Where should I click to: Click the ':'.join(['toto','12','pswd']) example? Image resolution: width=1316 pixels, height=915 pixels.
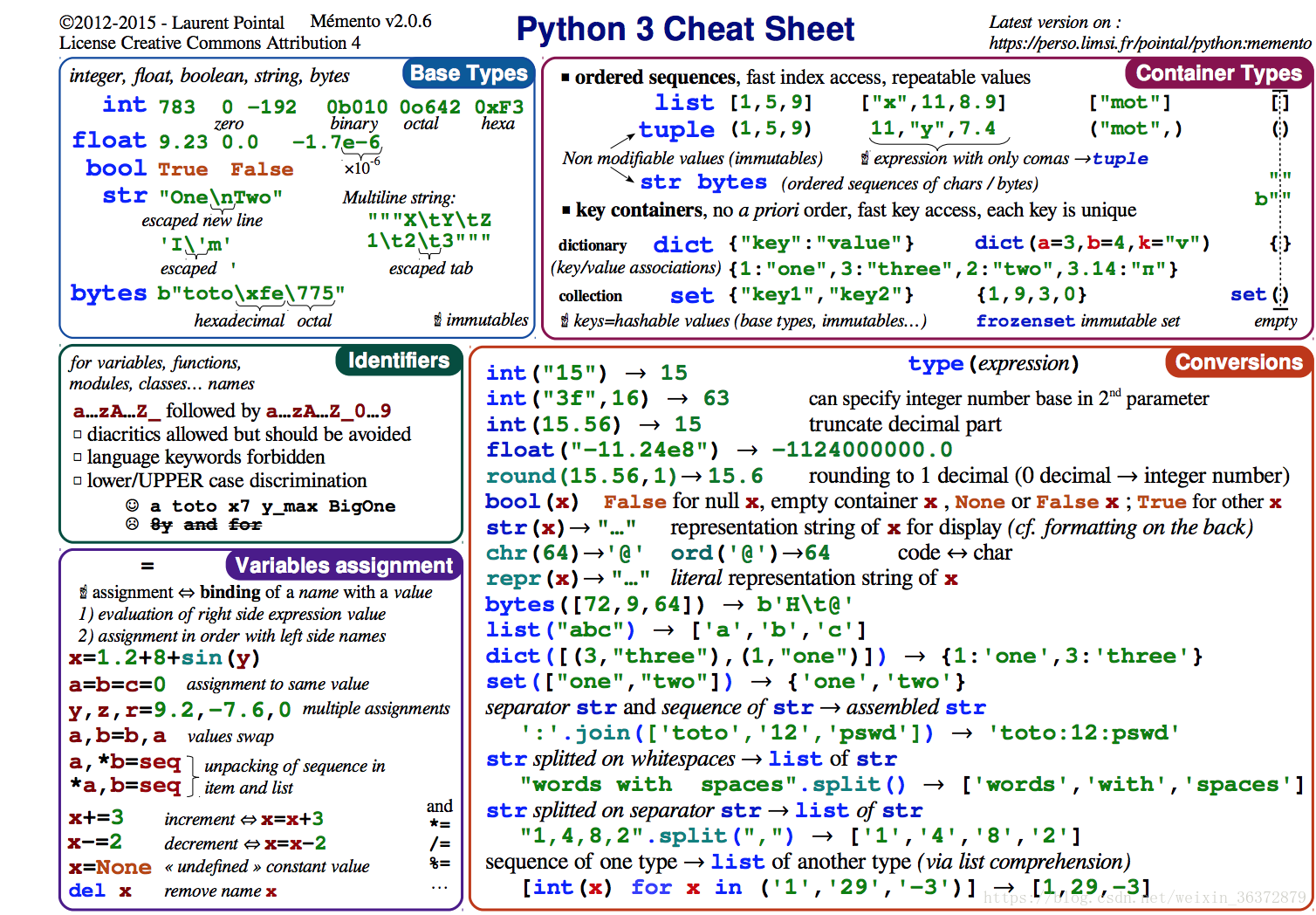point(728,733)
